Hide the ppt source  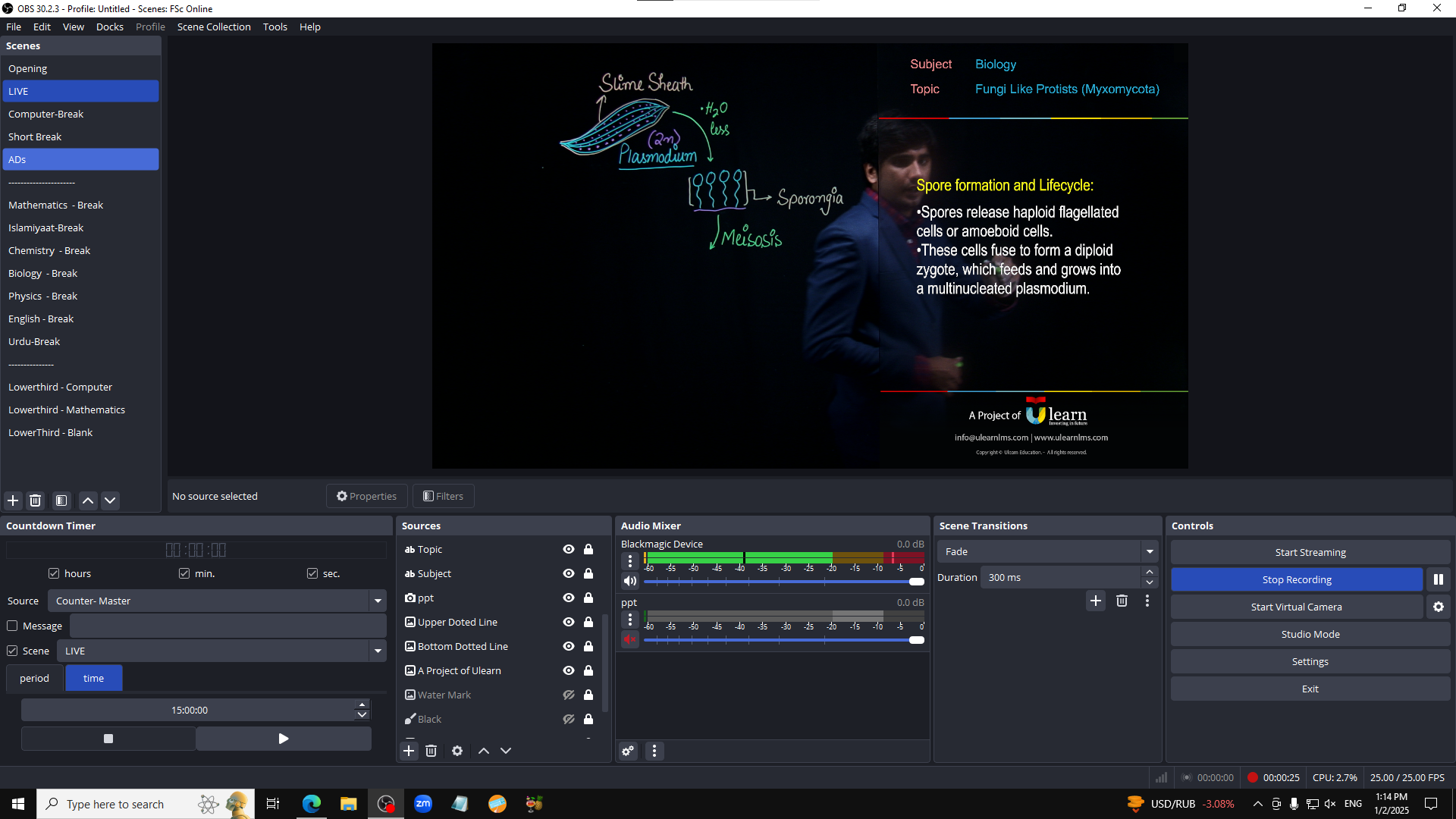[569, 598]
